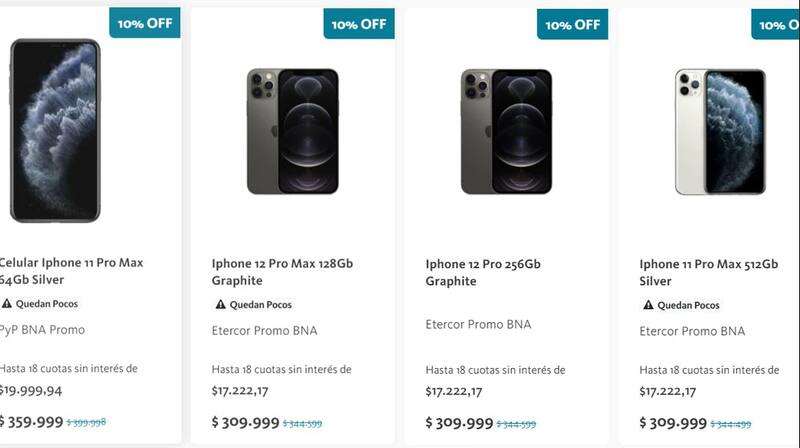This screenshot has width=800, height=448.
Task: Open the Iphone 12 Pro Max 128Gb Graphite title
Action: click(282, 272)
